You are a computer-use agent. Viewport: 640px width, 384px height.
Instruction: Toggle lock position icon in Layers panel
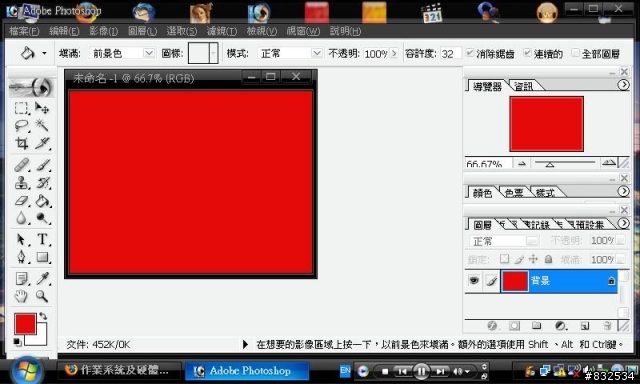533,259
